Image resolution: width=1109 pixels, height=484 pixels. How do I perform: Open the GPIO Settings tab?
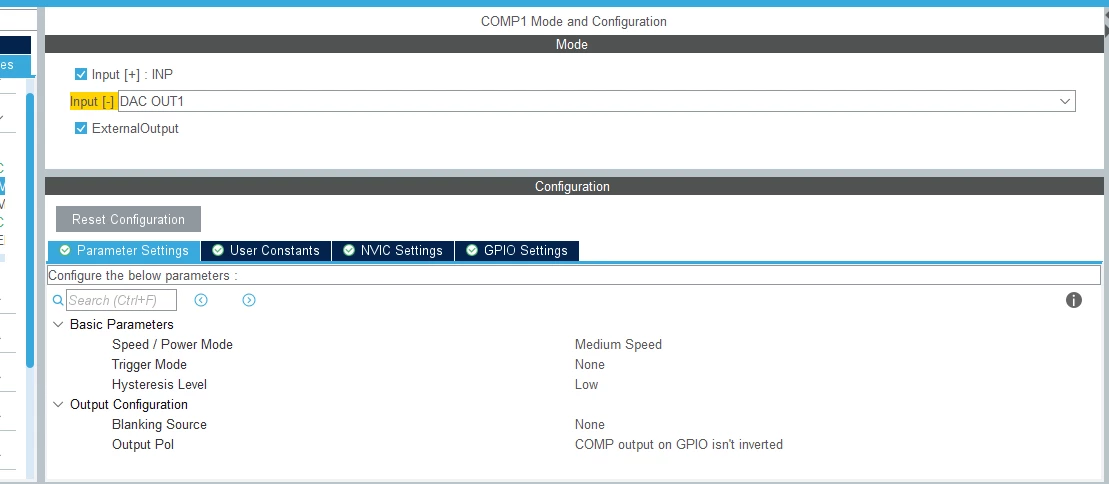[x=517, y=250]
